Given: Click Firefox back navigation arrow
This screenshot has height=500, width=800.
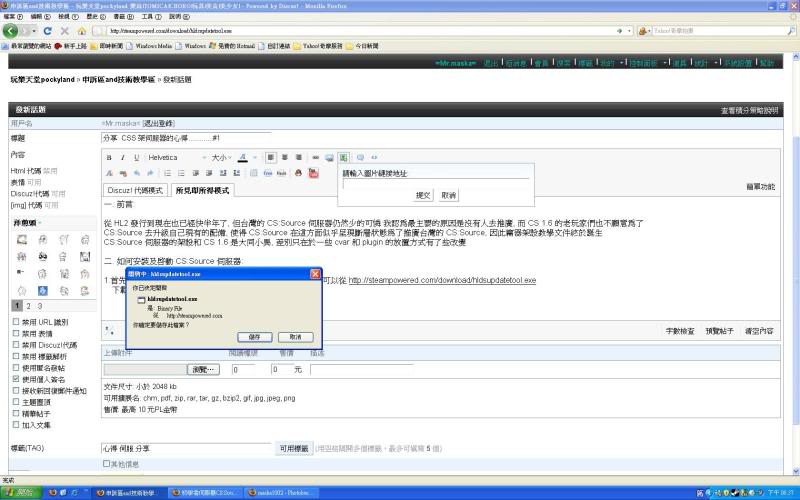Looking at the screenshot, I should pos(12,31).
